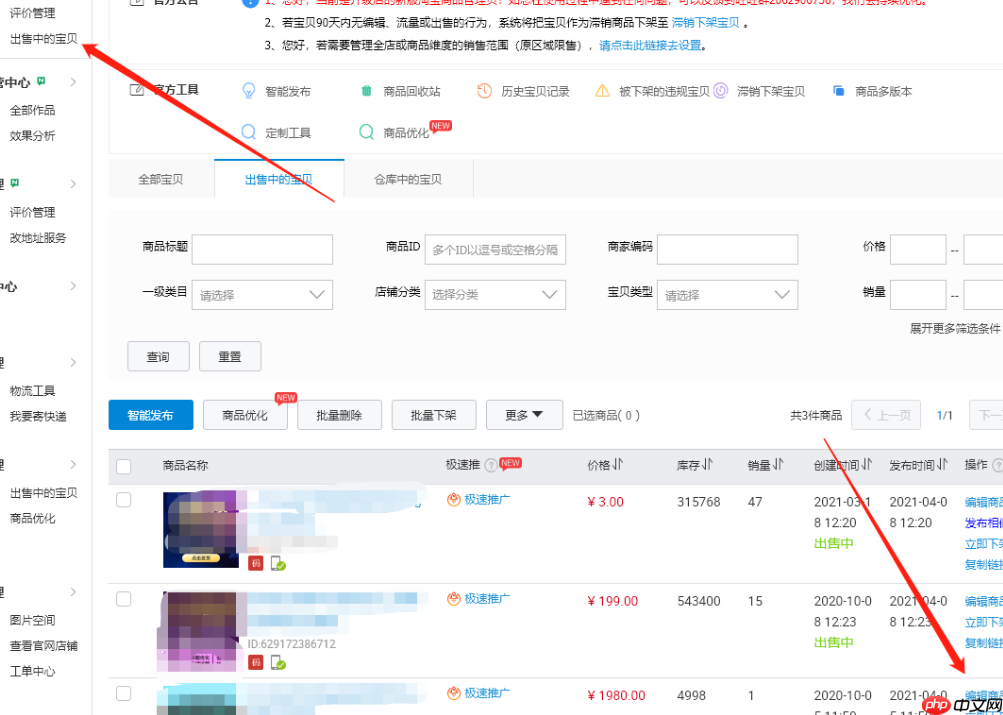
Task: Open 我要寄快递 in the sidebar
Action: point(38,416)
